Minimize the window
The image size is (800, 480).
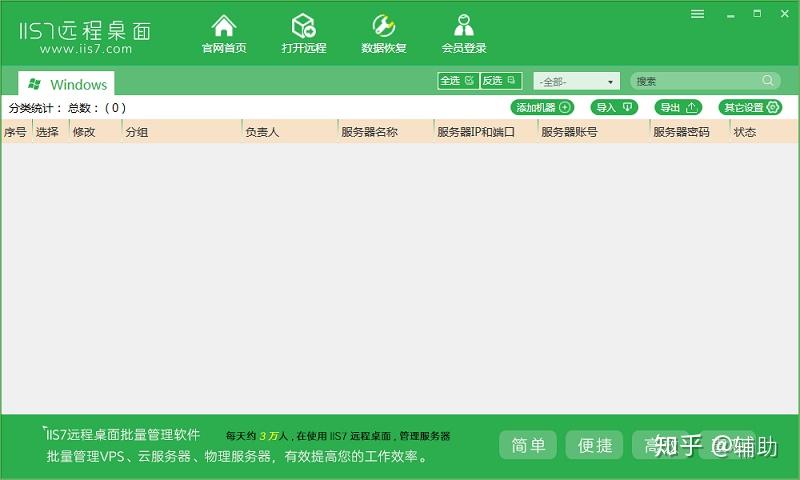tap(731, 15)
